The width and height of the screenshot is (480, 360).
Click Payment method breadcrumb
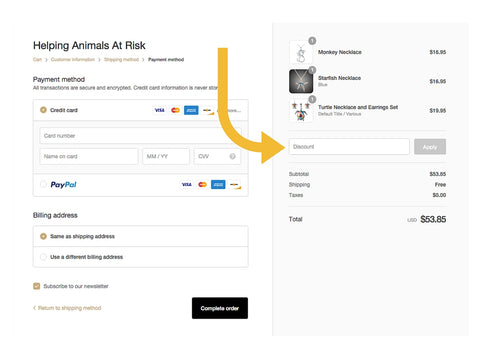click(166, 60)
